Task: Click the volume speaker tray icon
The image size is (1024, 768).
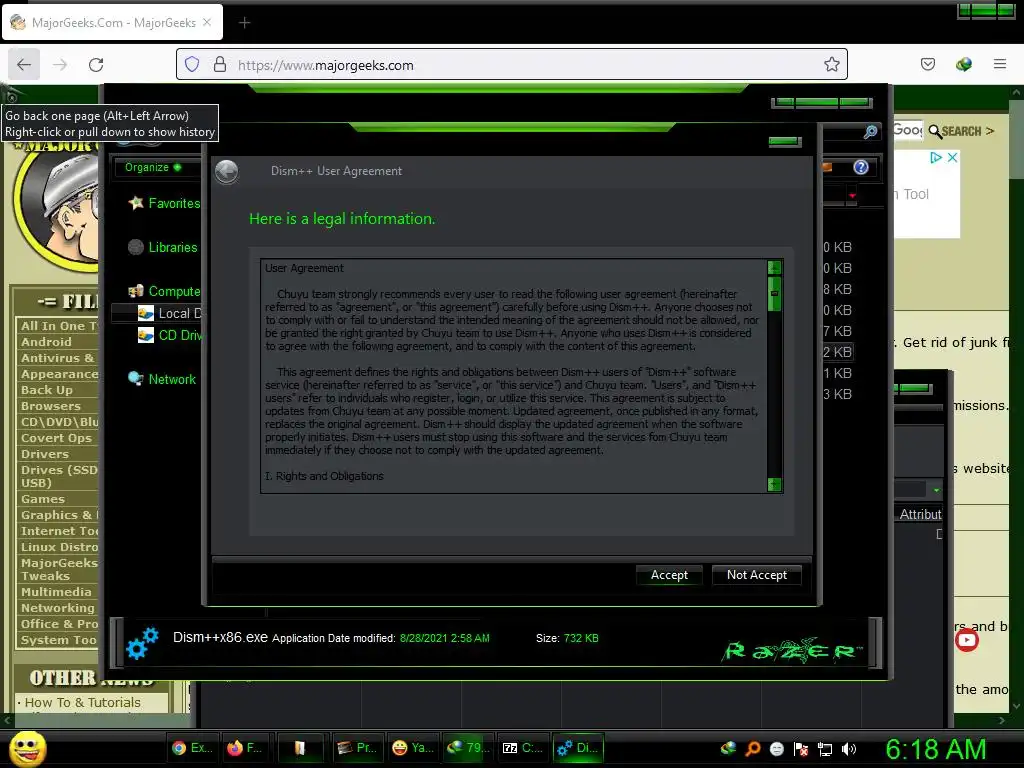Action: pos(848,749)
